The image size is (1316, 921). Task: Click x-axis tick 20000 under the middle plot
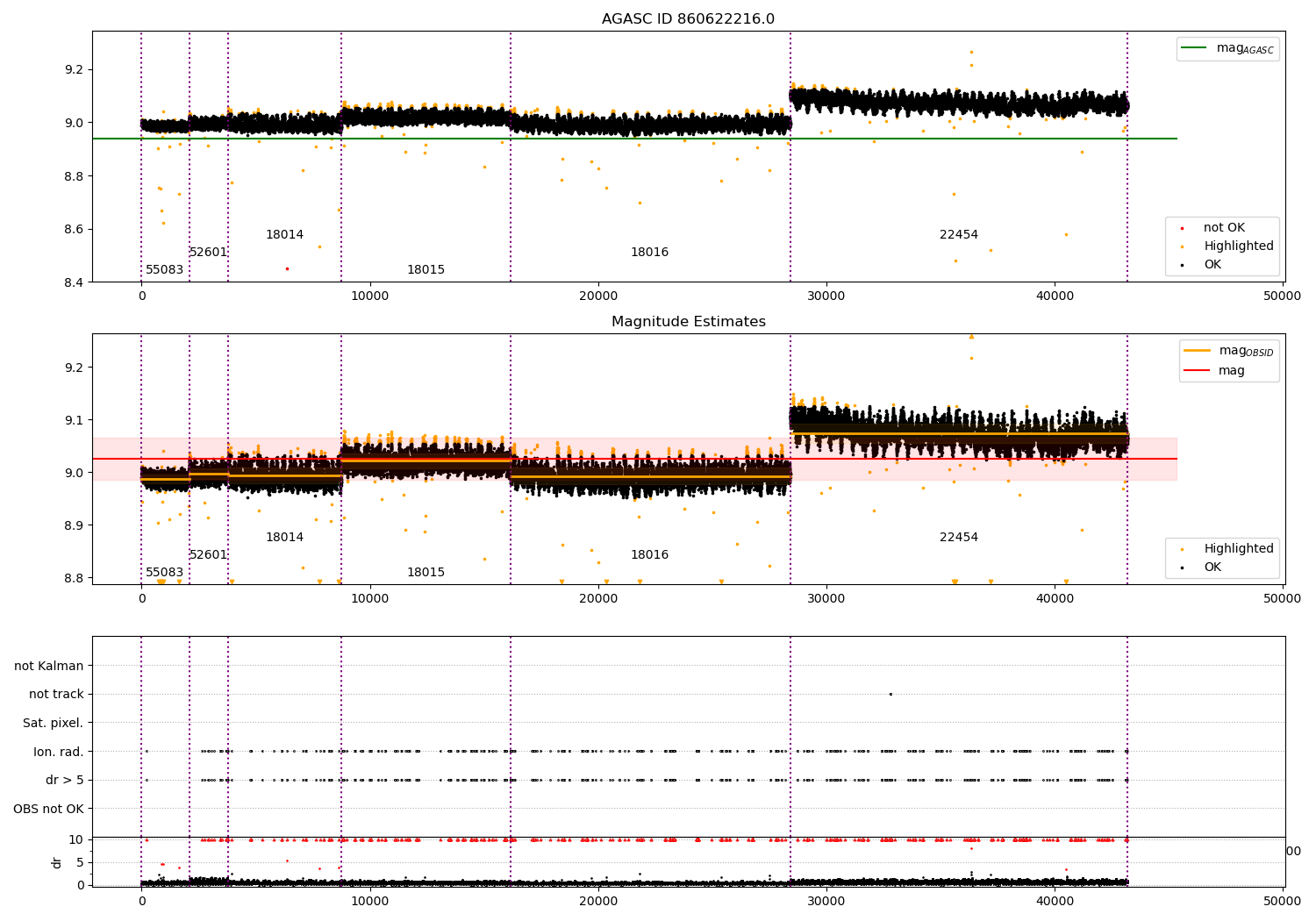[x=598, y=598]
